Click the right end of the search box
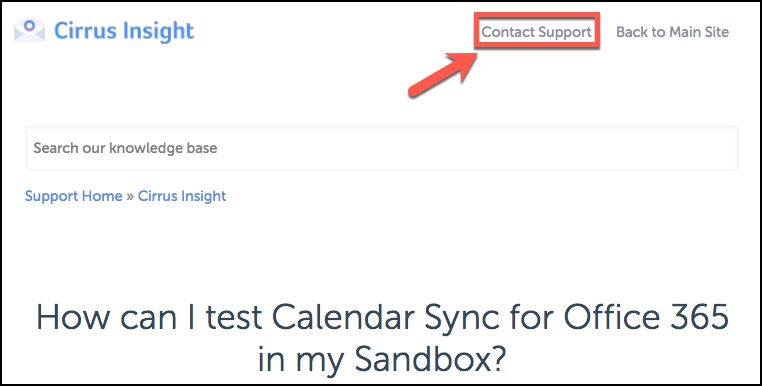This screenshot has width=762, height=386. click(724, 148)
